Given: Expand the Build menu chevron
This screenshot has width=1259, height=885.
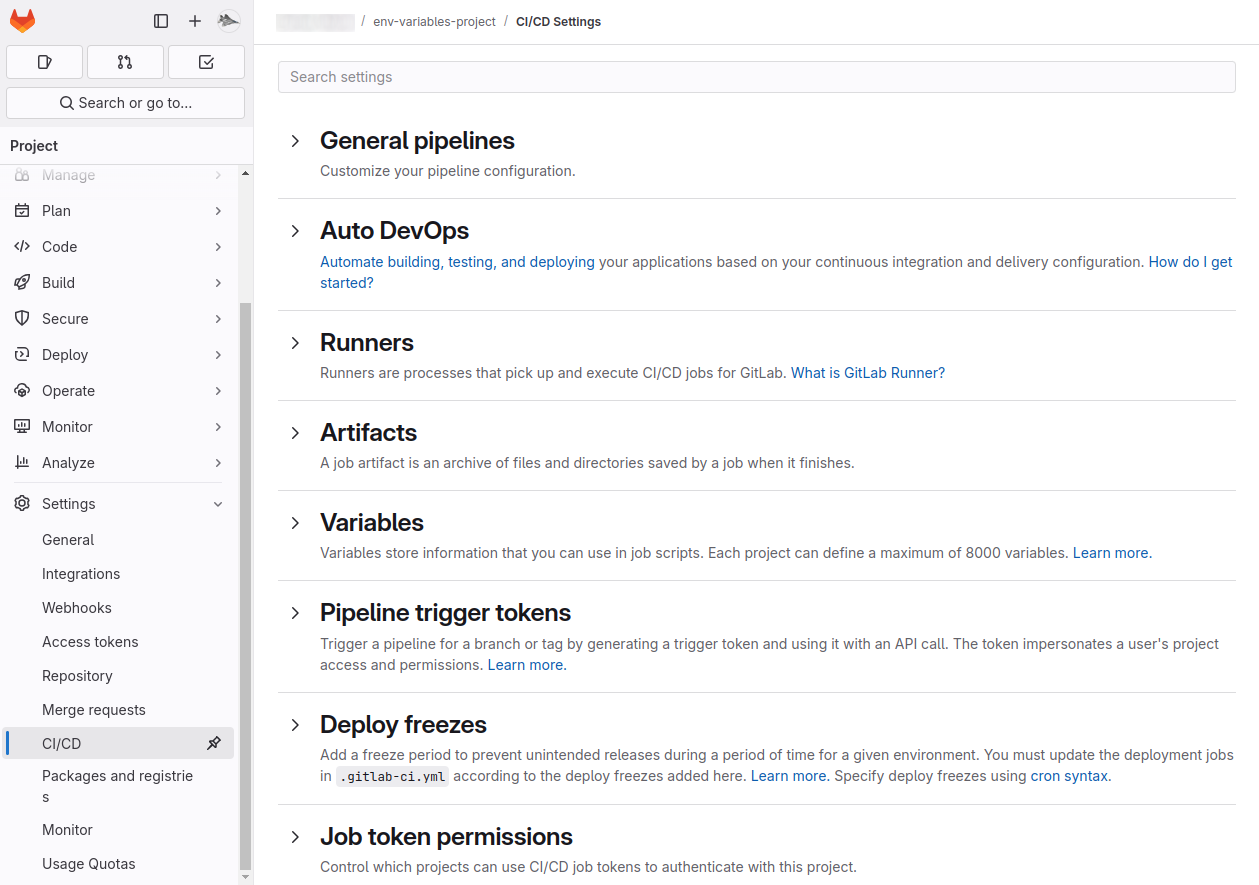Looking at the screenshot, I should (x=218, y=283).
